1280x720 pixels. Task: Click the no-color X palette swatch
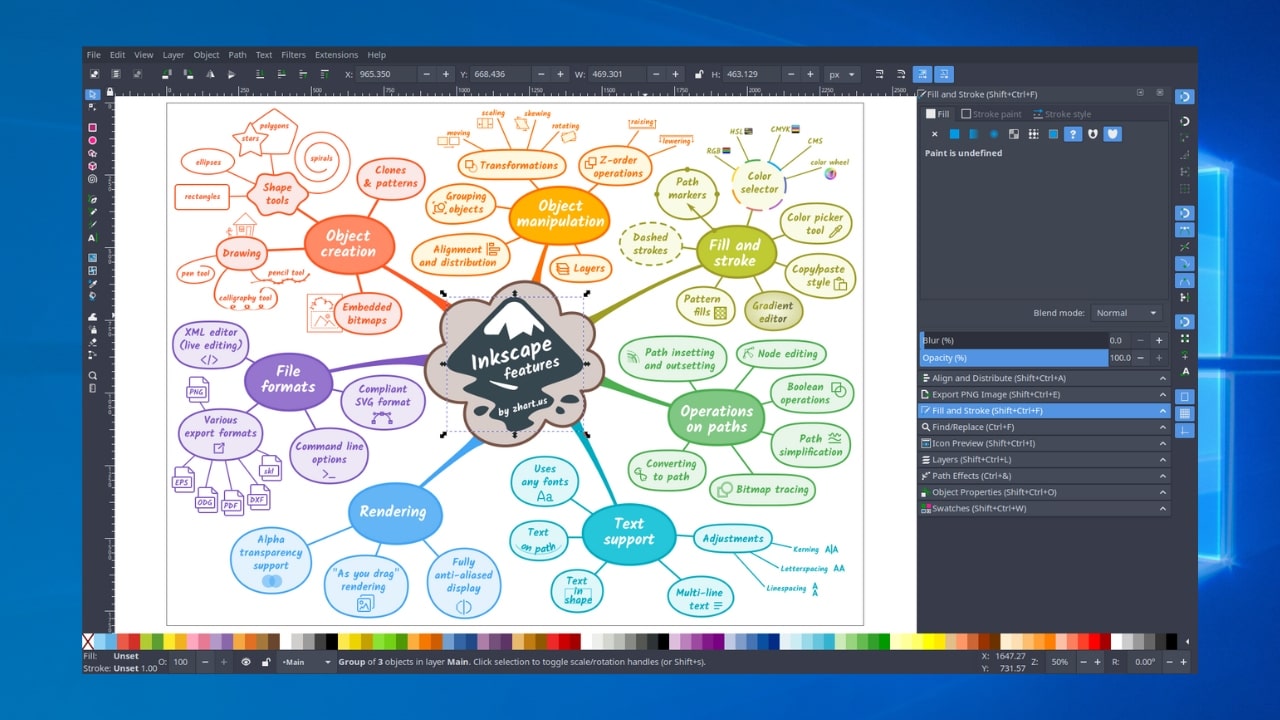[88, 641]
